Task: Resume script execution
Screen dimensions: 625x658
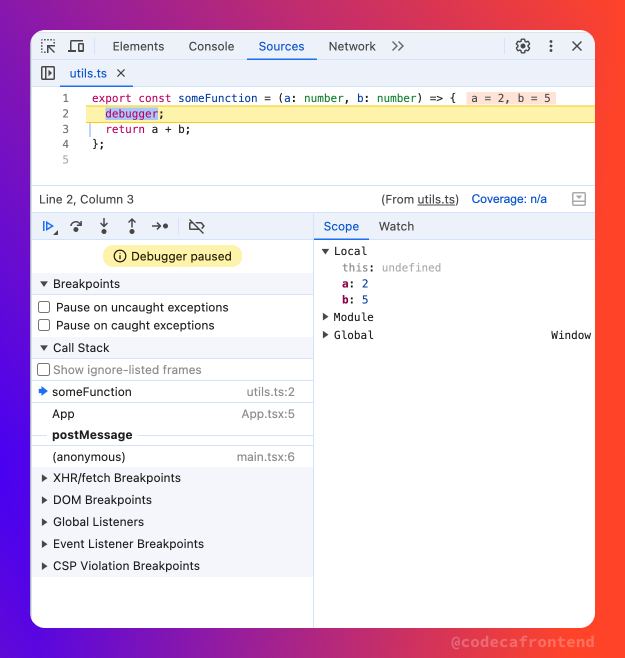Action: click(x=50, y=227)
